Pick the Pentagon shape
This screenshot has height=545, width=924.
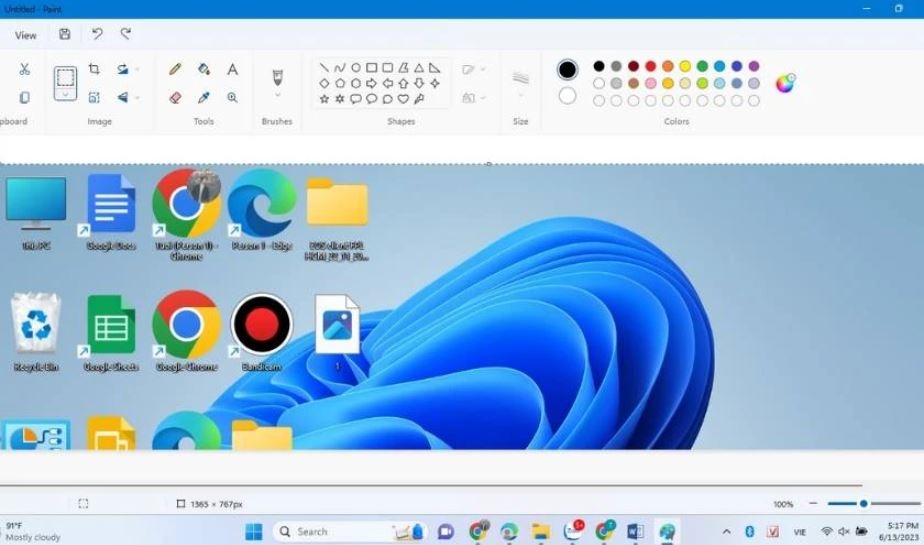(340, 83)
